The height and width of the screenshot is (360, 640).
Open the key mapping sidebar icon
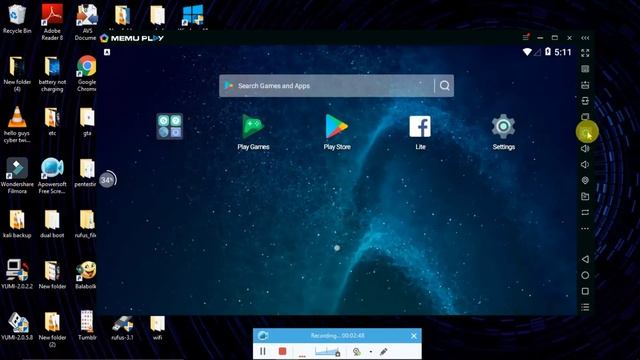(585, 69)
